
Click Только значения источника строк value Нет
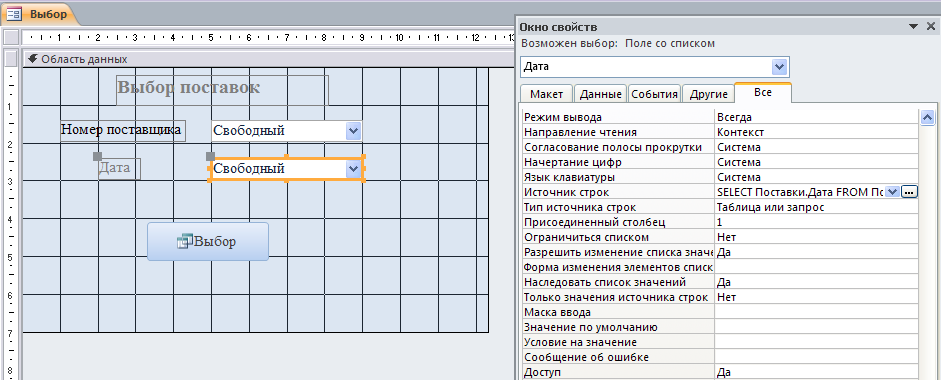[x=816, y=297]
